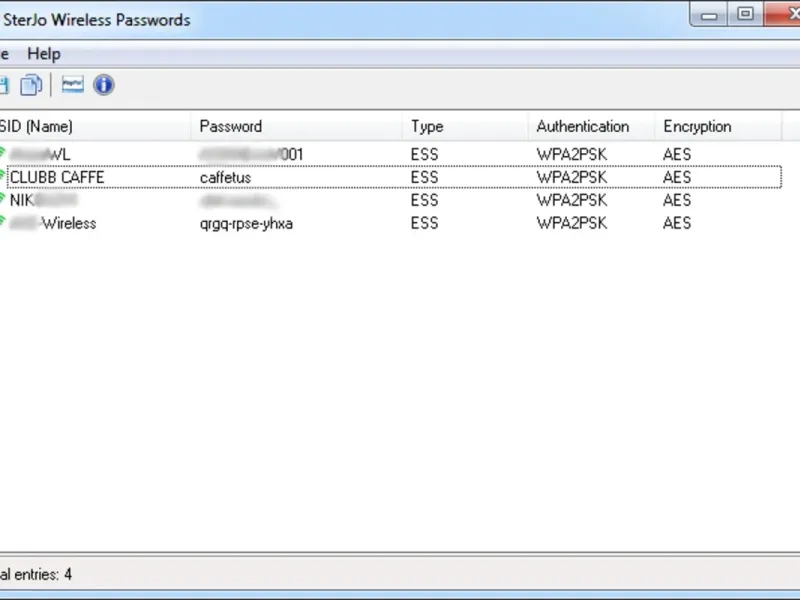Click AES in the qrgq-rpse-yhxa row
Viewport: 800px width, 600px height.
[677, 223]
